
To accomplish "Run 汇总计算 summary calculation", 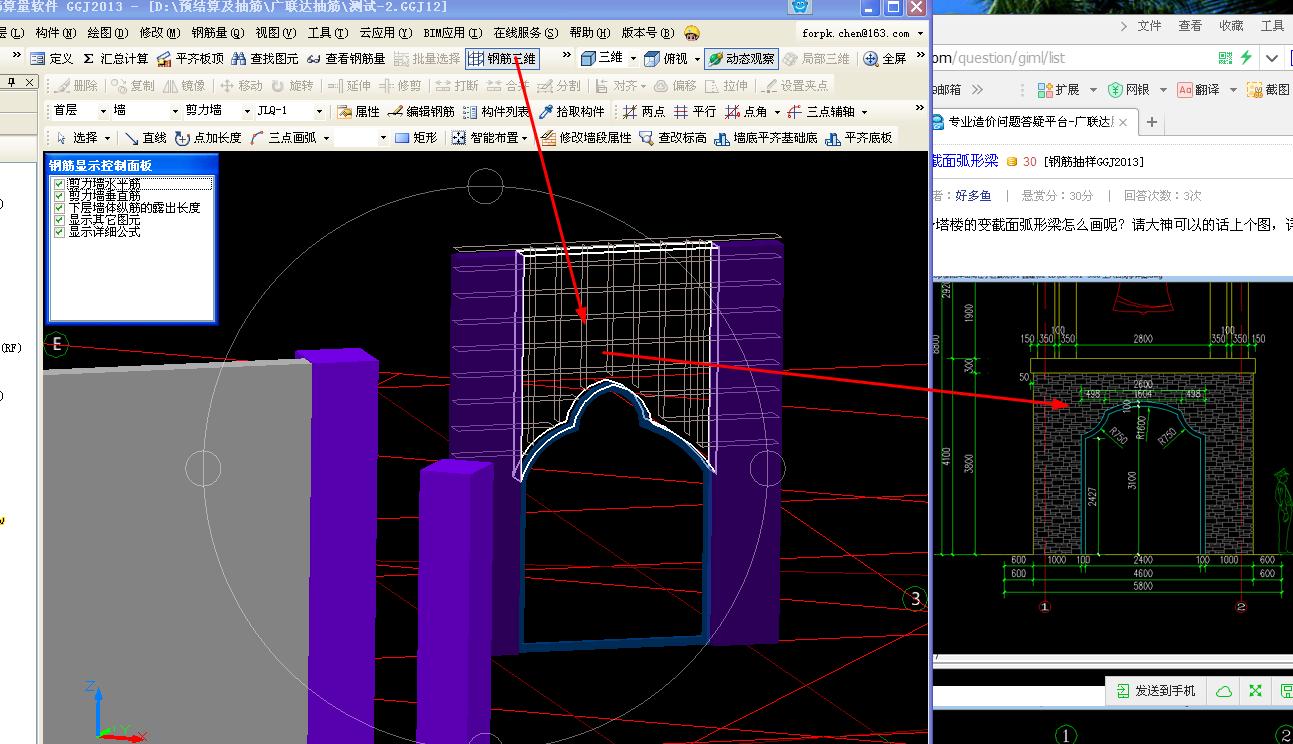I will (x=115, y=59).
